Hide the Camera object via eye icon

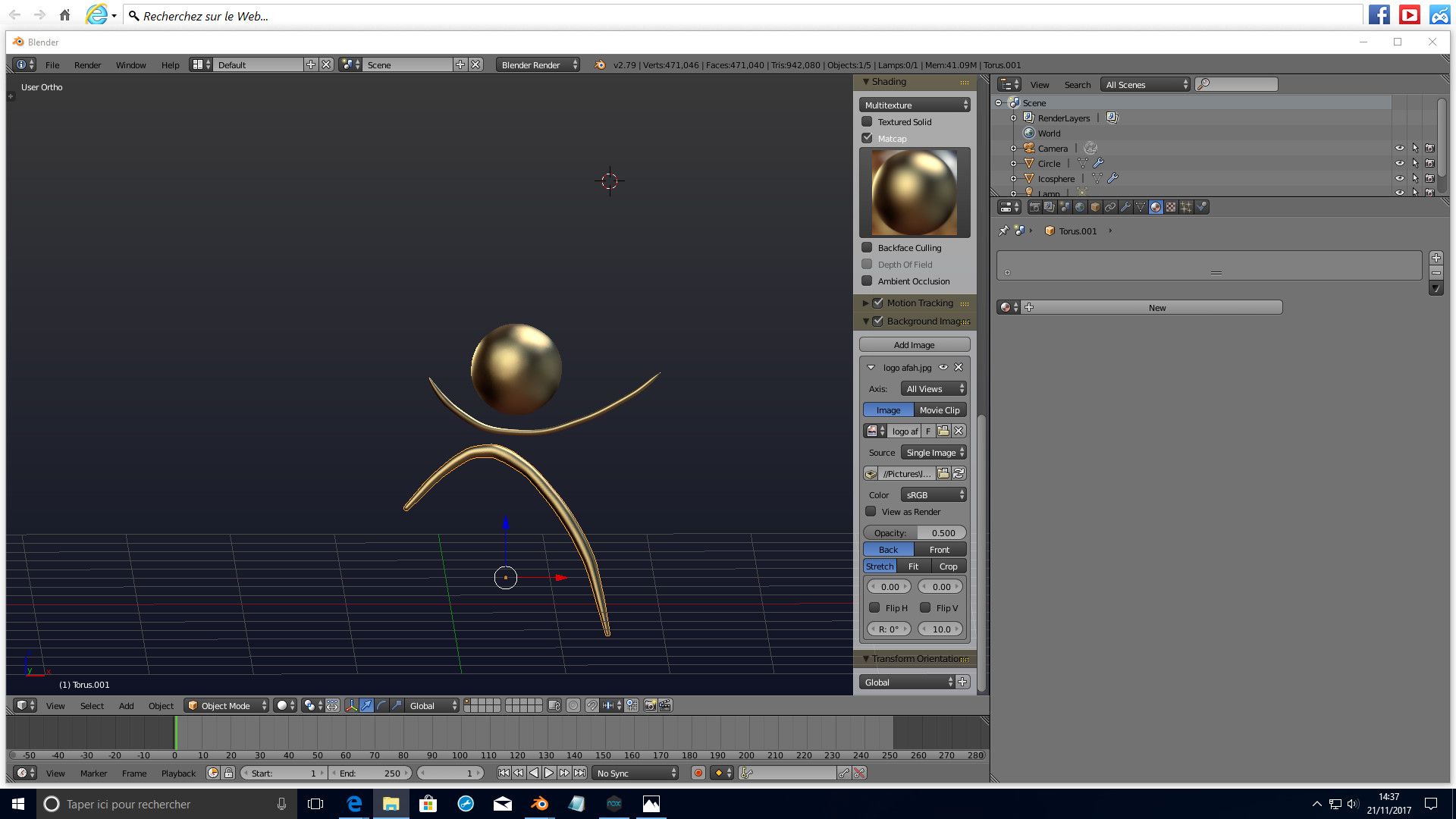click(x=1400, y=149)
